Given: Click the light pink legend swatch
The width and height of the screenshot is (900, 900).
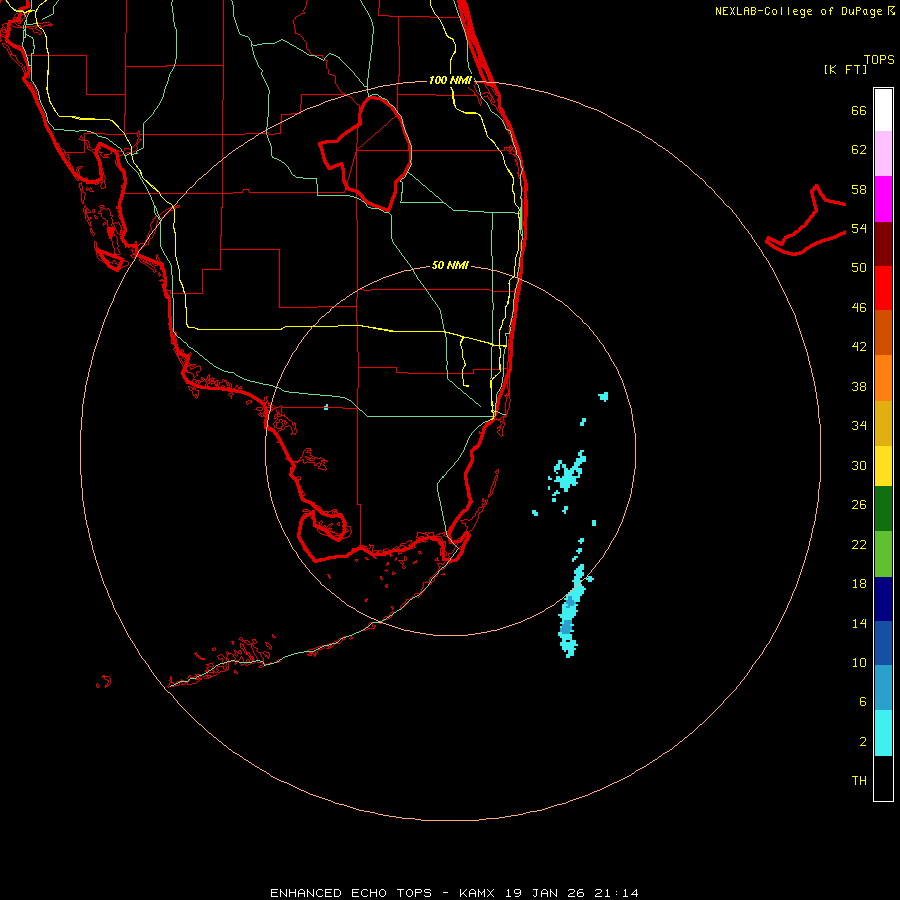Looking at the screenshot, I should tap(883, 154).
